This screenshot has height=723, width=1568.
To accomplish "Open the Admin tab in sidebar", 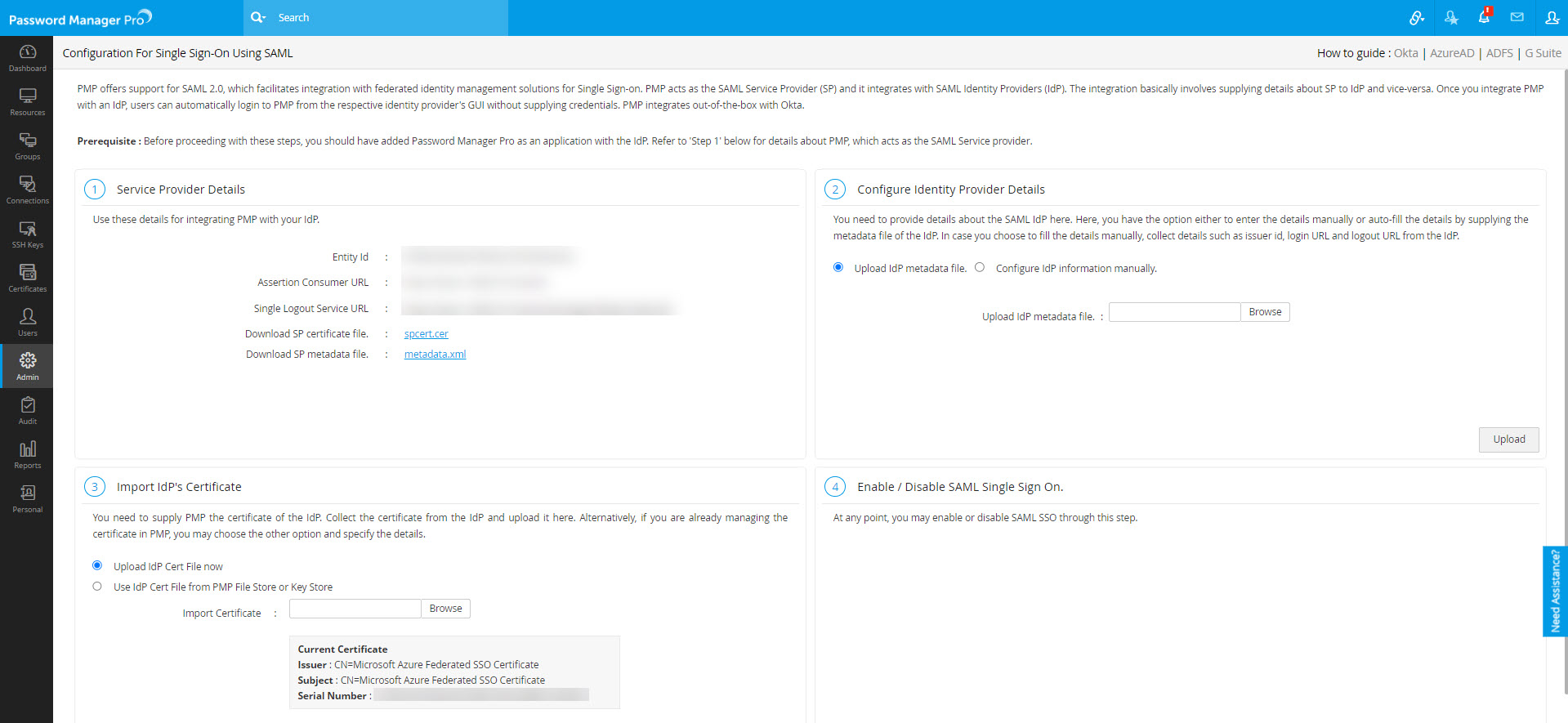I will (27, 367).
